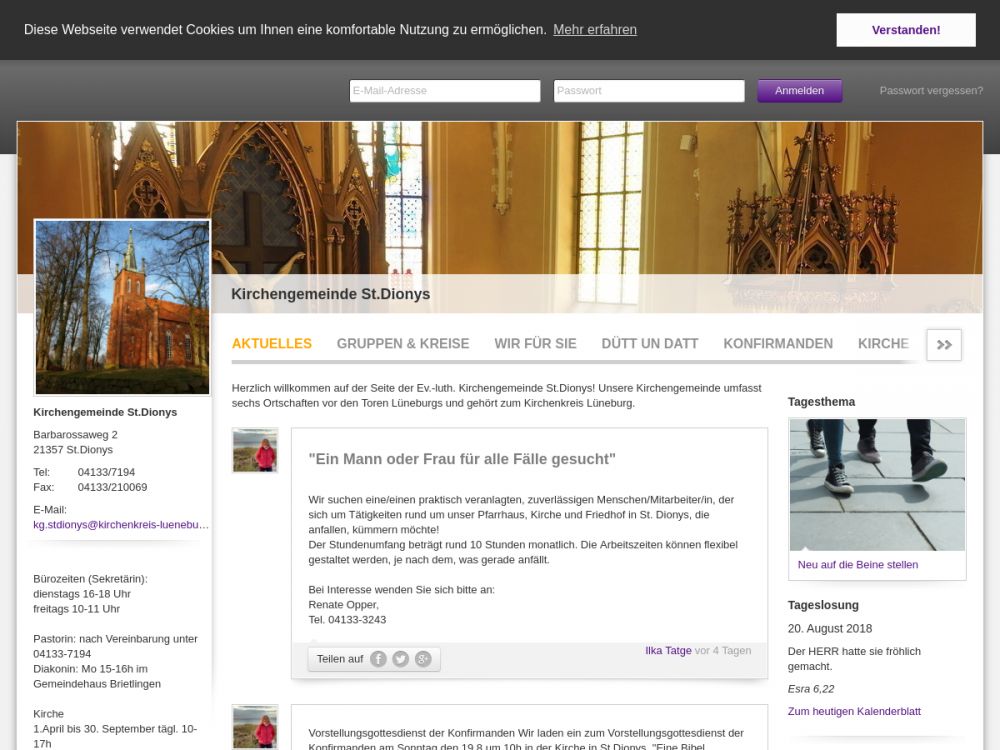Open the Tagesthema sneakers image

(877, 485)
